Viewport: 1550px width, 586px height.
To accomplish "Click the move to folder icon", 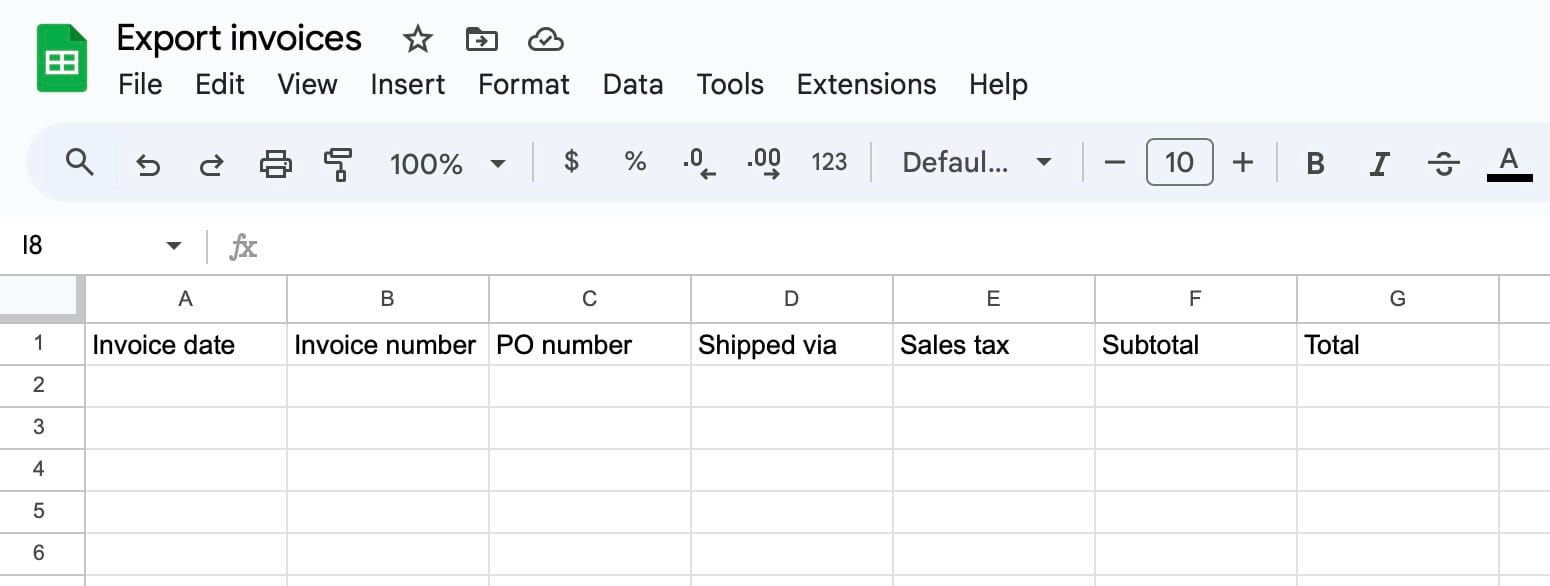I will (x=482, y=40).
